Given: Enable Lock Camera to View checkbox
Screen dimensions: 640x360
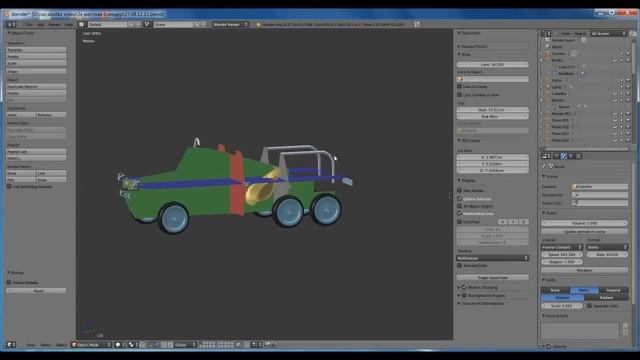Looking at the screenshot, I should point(459,95).
